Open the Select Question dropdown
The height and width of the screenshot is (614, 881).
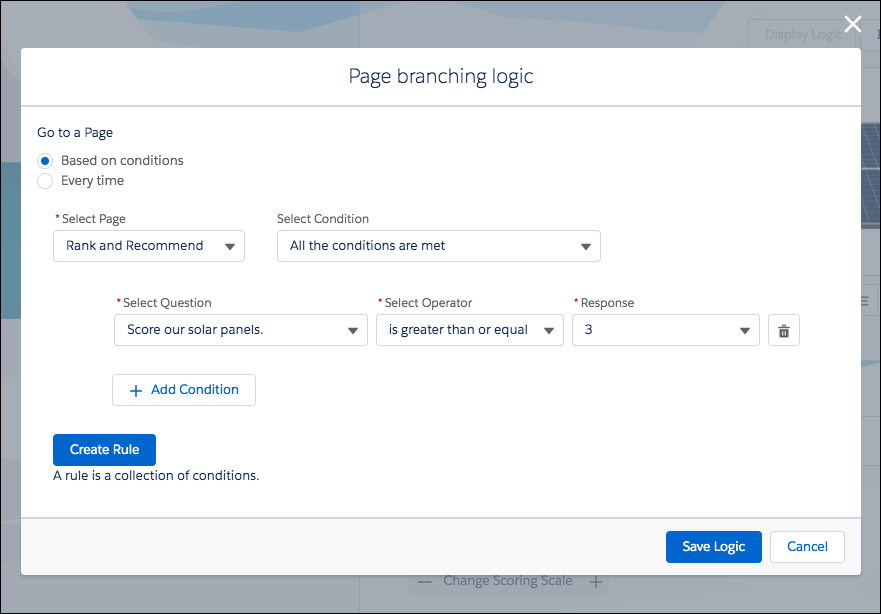click(x=240, y=330)
